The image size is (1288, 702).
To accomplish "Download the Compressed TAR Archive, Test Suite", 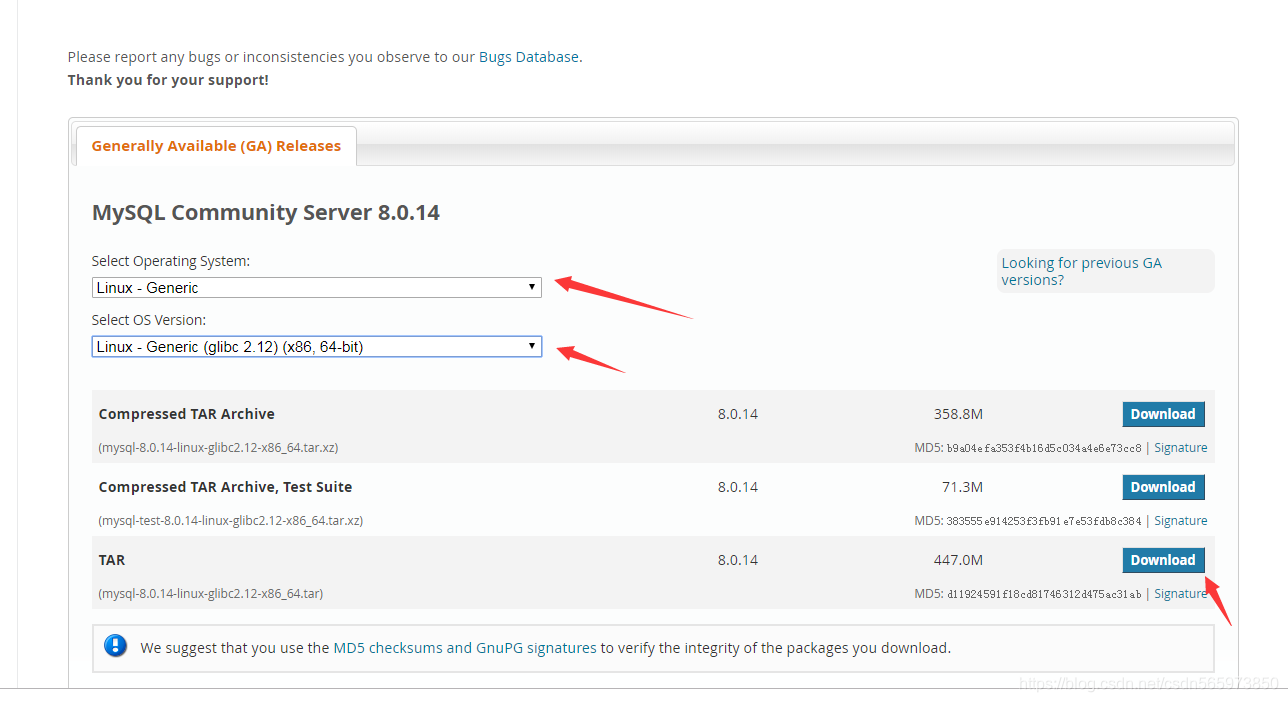I will click(x=1163, y=487).
